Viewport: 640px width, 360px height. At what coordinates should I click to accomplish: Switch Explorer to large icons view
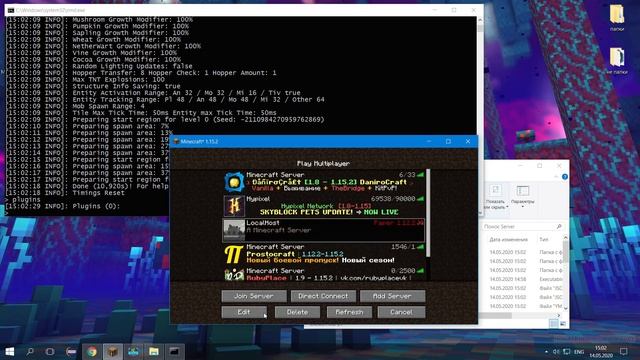click(x=563, y=323)
